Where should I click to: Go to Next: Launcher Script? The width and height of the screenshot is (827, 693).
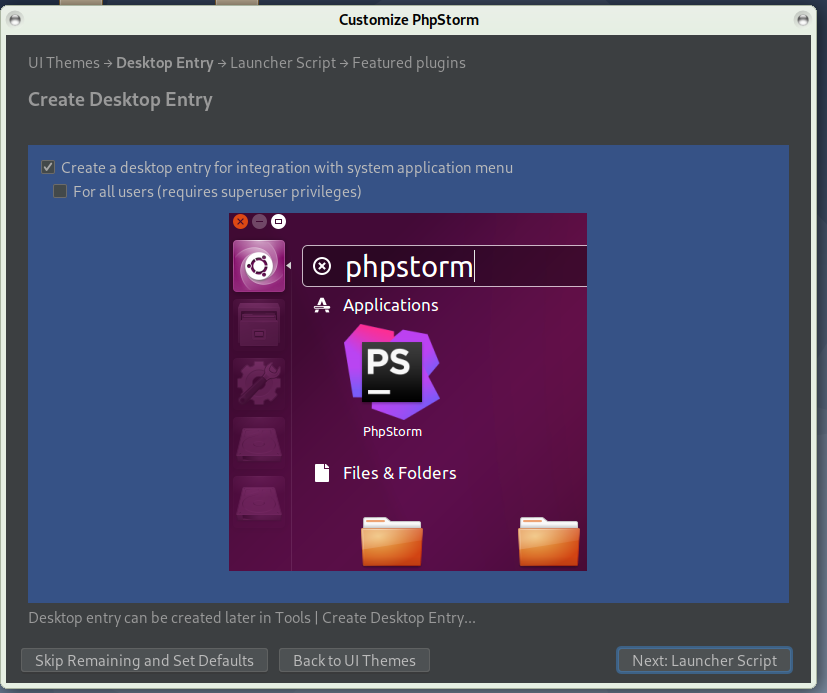[704, 660]
